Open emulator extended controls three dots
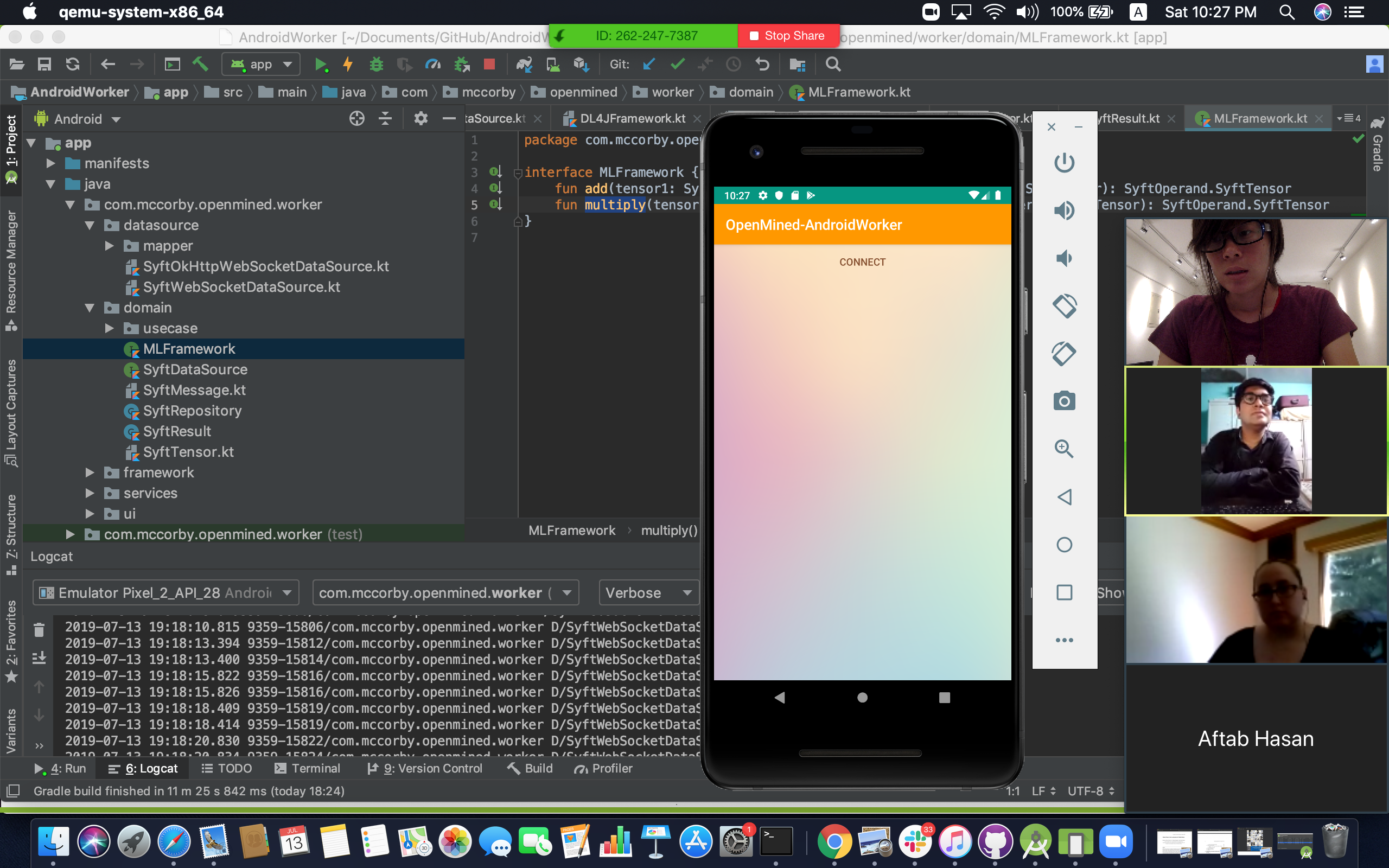The height and width of the screenshot is (868, 1389). click(1064, 640)
